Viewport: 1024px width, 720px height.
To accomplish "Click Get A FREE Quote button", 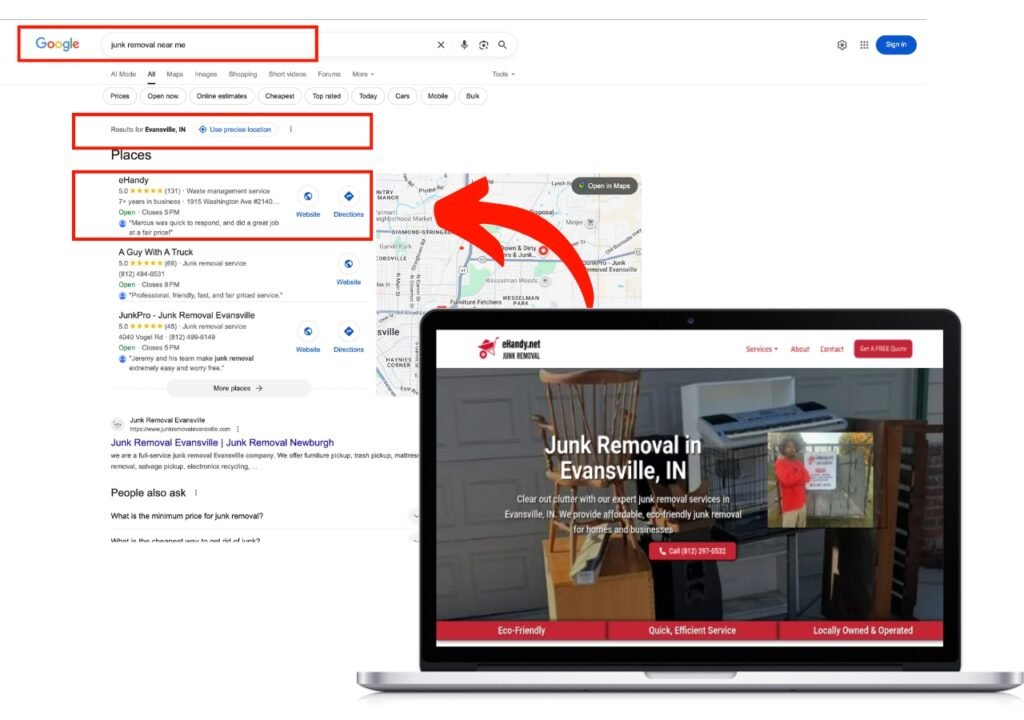I will click(883, 349).
